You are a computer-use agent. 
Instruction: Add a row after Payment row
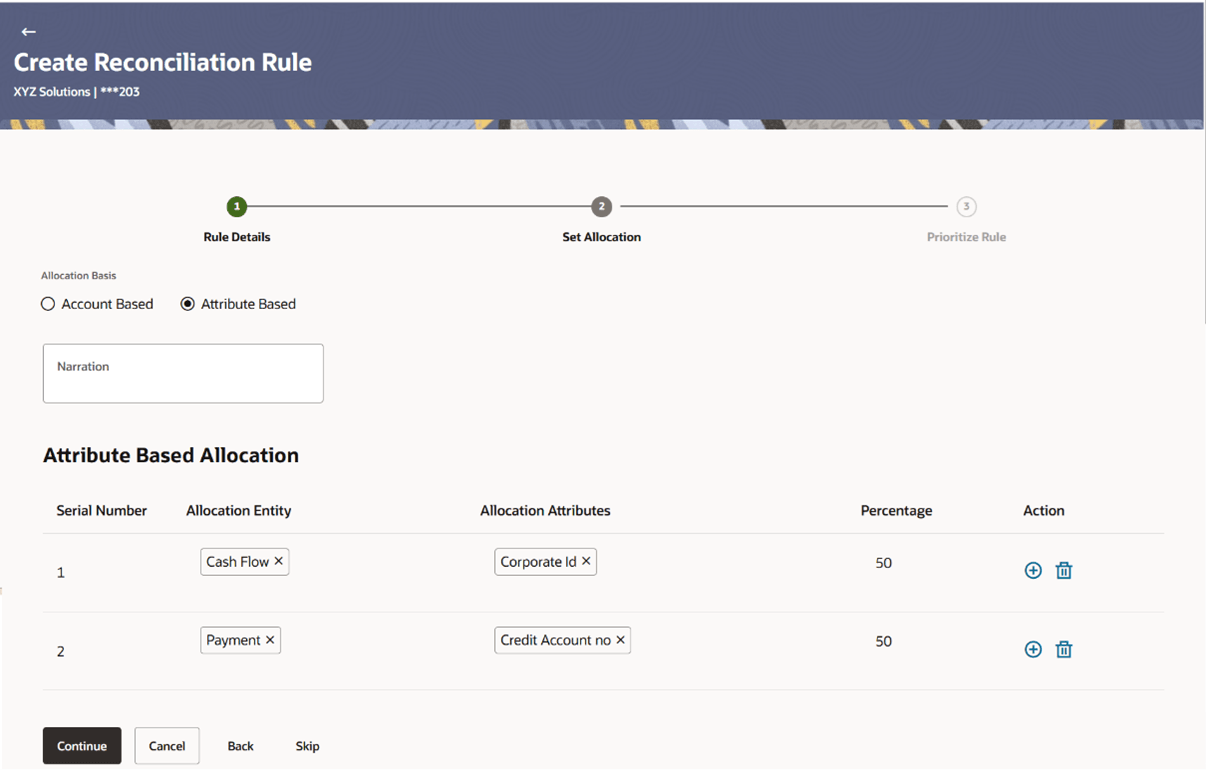(1033, 649)
